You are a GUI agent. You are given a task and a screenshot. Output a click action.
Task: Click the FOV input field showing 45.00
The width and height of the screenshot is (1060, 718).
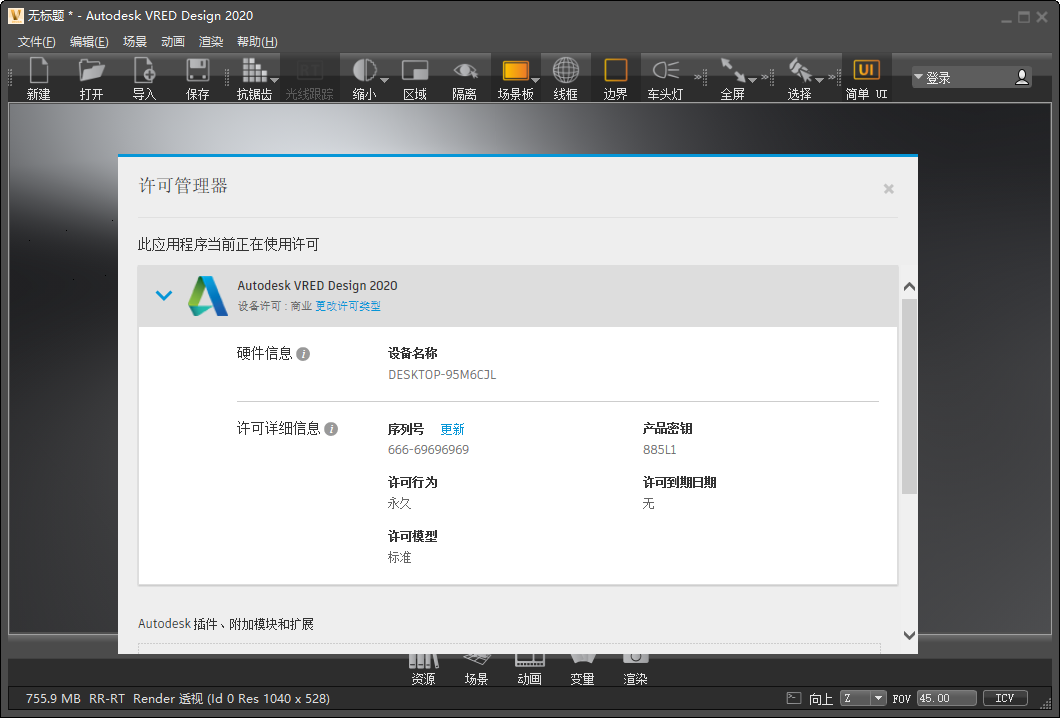click(x=946, y=698)
